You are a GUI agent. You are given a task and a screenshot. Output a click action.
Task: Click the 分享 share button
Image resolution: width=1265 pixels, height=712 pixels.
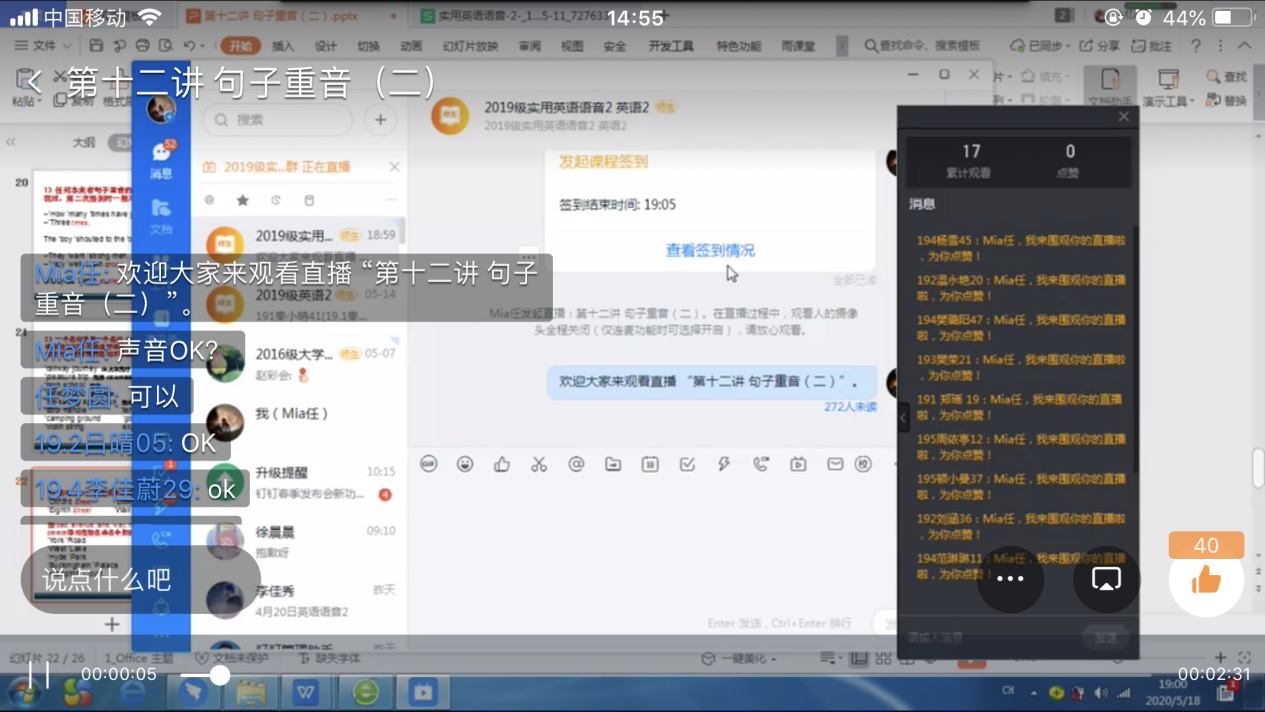1100,46
